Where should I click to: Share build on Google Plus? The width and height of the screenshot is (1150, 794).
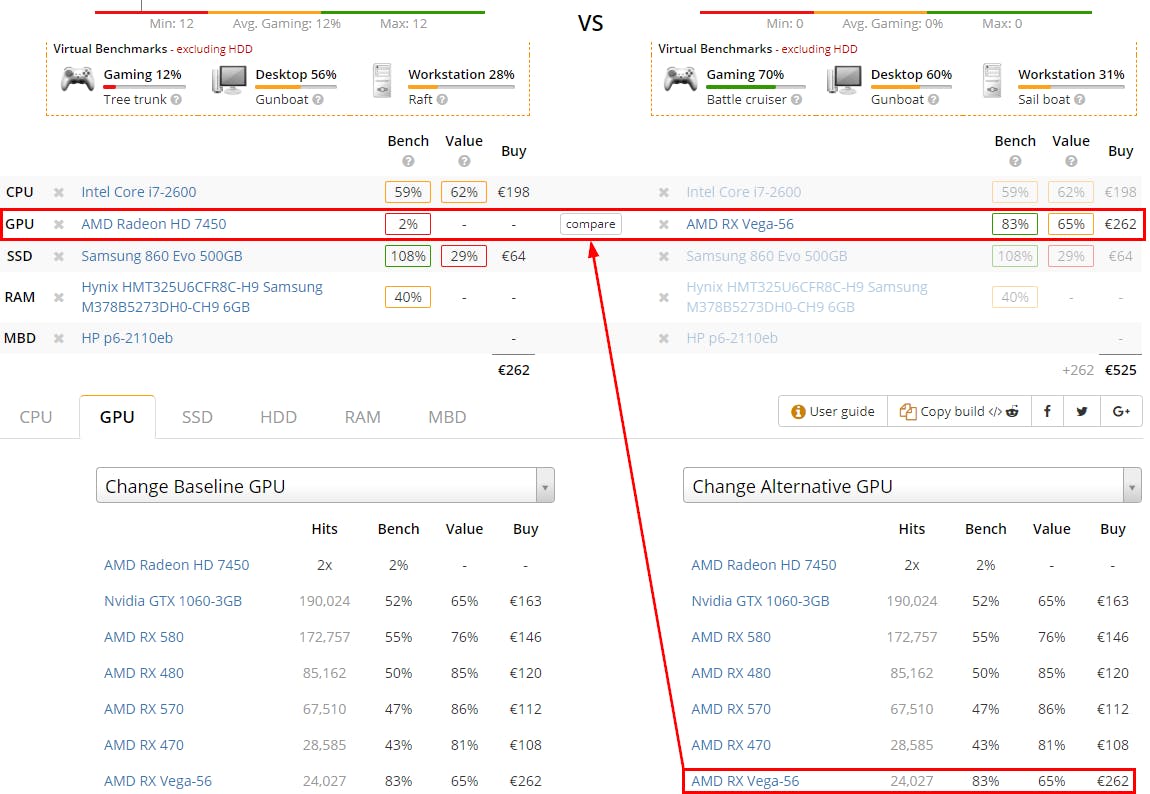coord(1121,411)
